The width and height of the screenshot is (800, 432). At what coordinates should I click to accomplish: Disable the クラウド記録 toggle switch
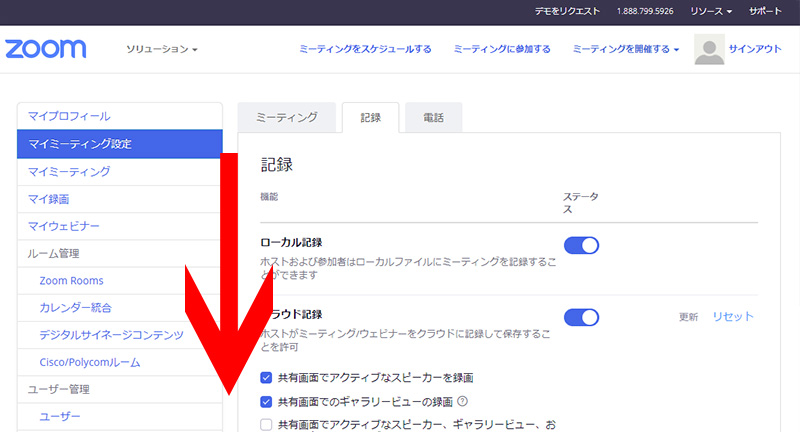581,317
